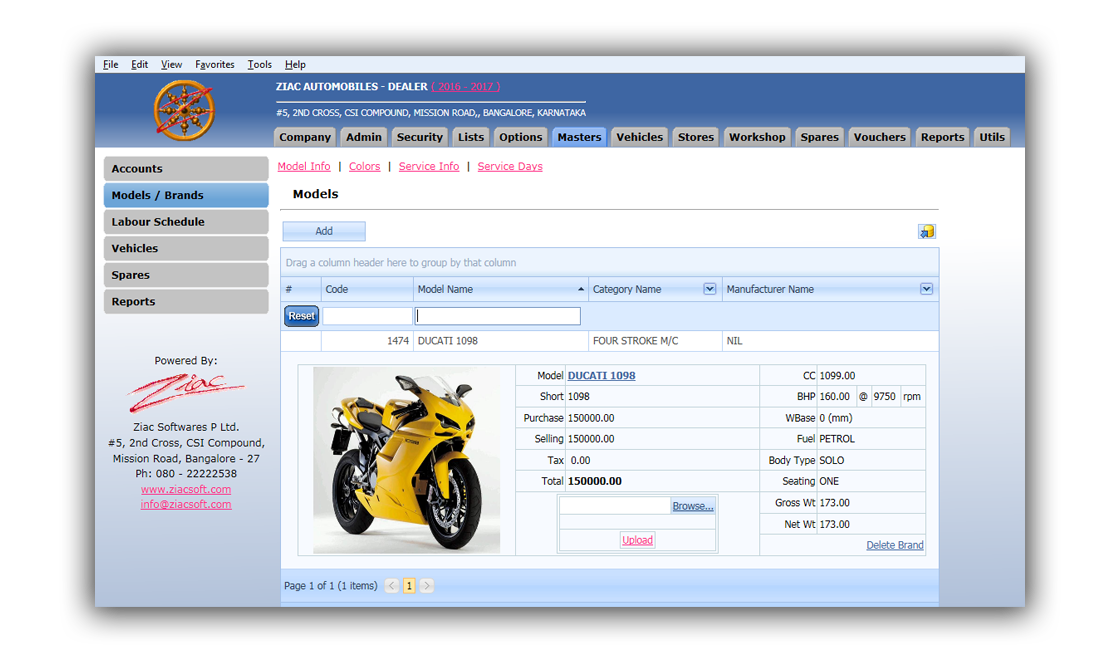Sort by the Model Name column header
The image size is (1120, 663).
tap(501, 289)
